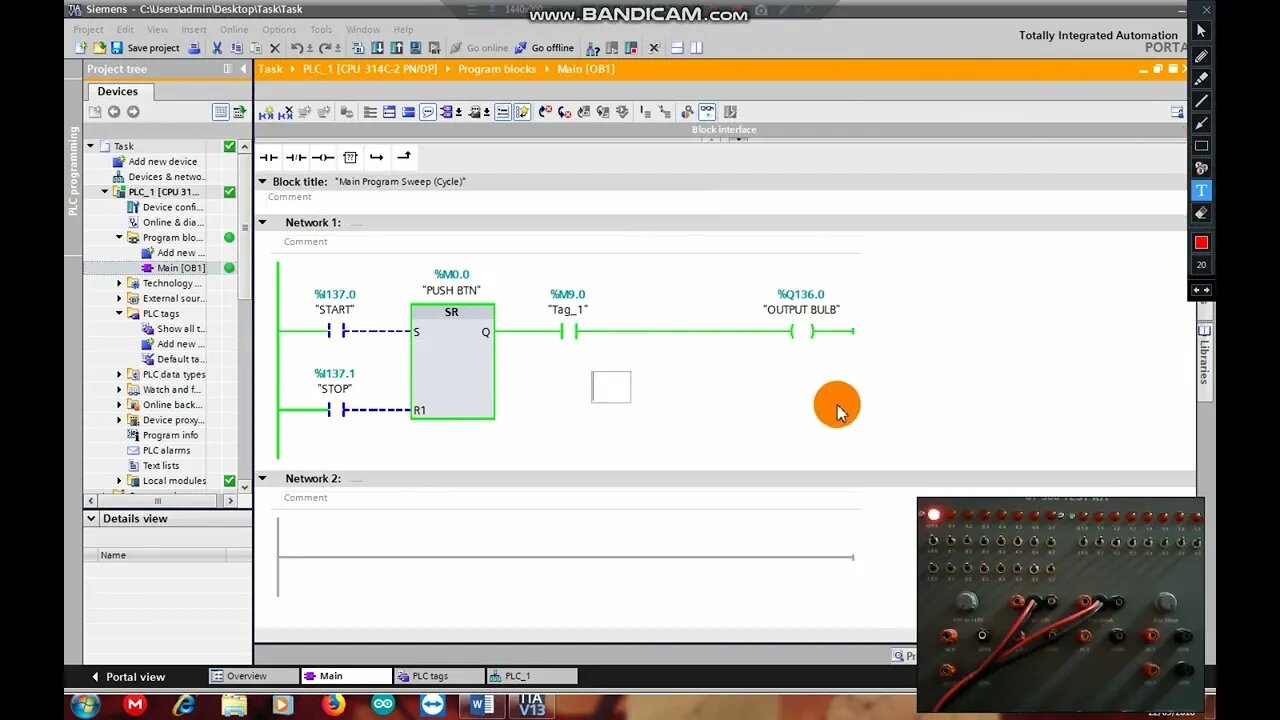This screenshot has width=1280, height=720.
Task: Insert a normally open contact from LAD favorites
Action: click(268, 157)
